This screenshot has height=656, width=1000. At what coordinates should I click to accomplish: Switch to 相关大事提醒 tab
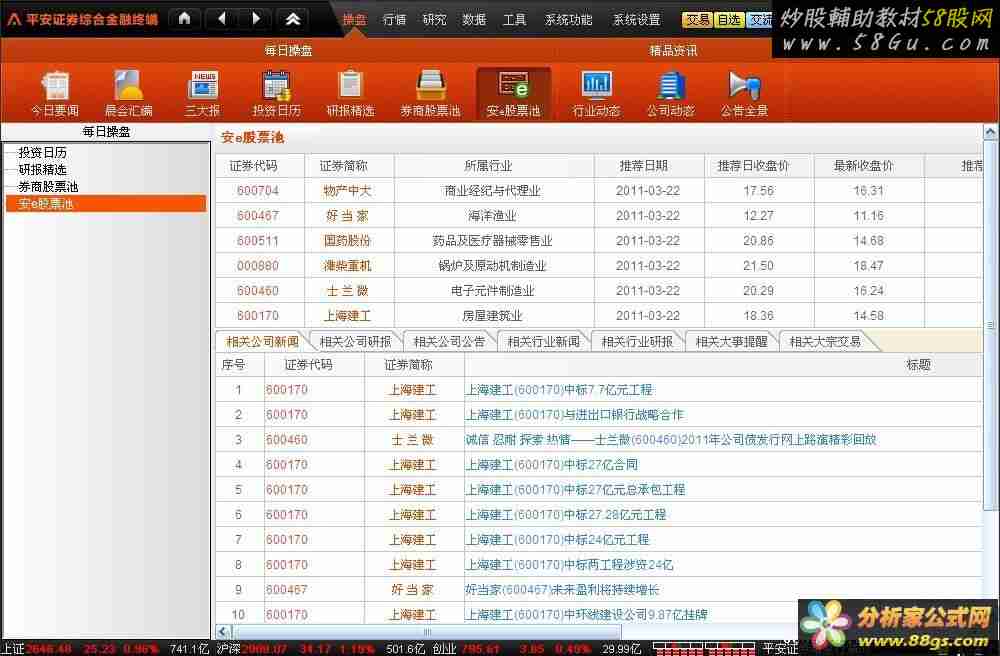(731, 342)
